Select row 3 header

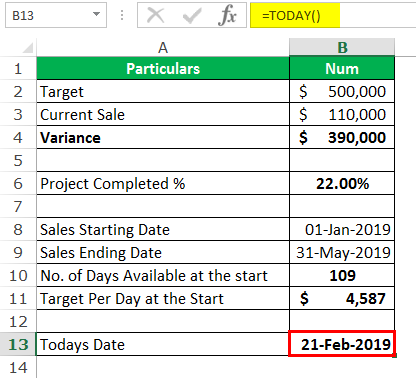tap(18, 114)
